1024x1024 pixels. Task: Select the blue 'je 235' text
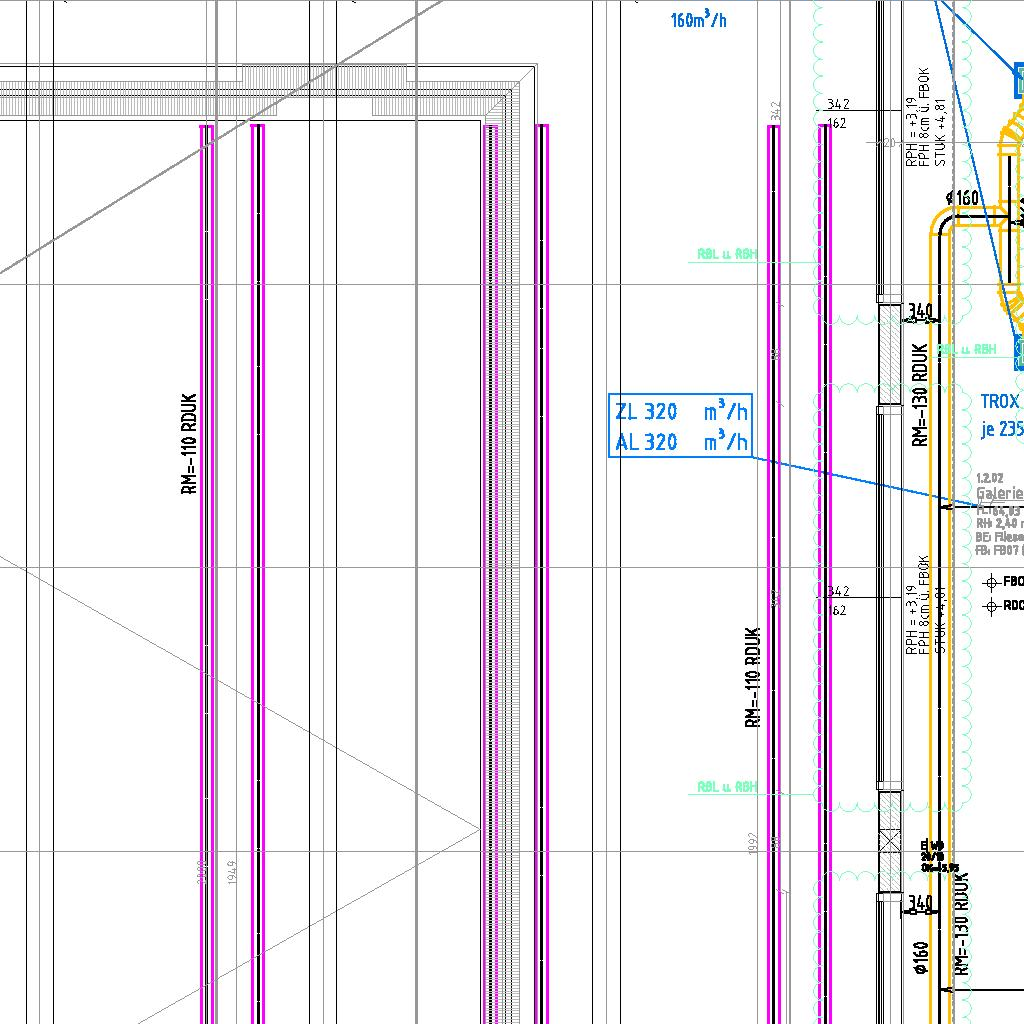(x=1002, y=430)
